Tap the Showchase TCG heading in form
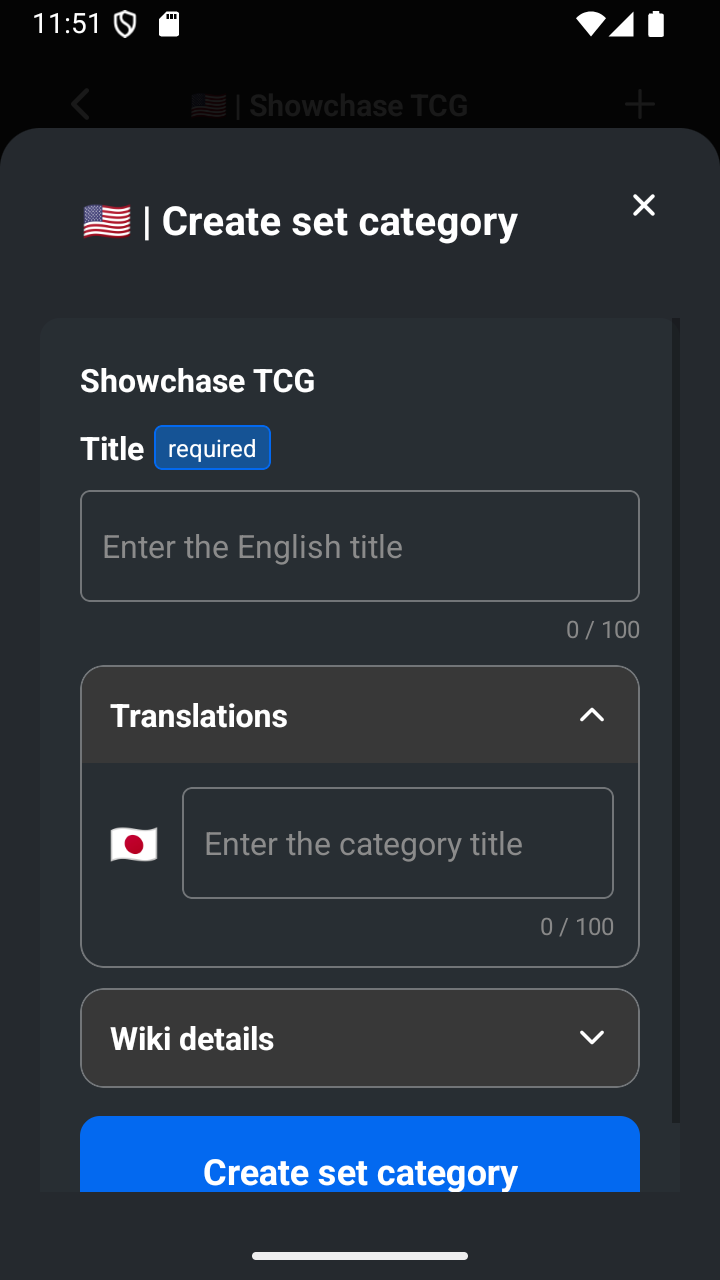The image size is (720, 1280). (198, 381)
